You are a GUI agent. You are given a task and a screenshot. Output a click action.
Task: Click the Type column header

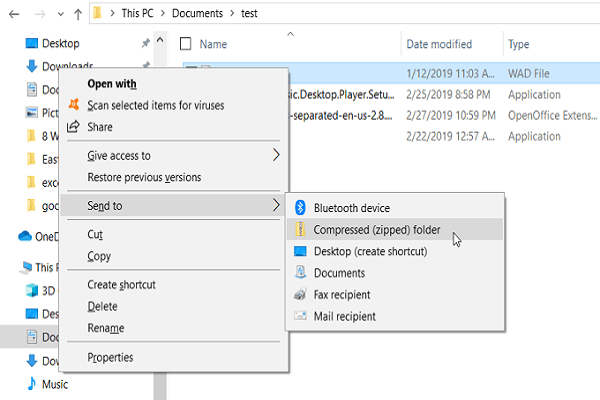[519, 45]
